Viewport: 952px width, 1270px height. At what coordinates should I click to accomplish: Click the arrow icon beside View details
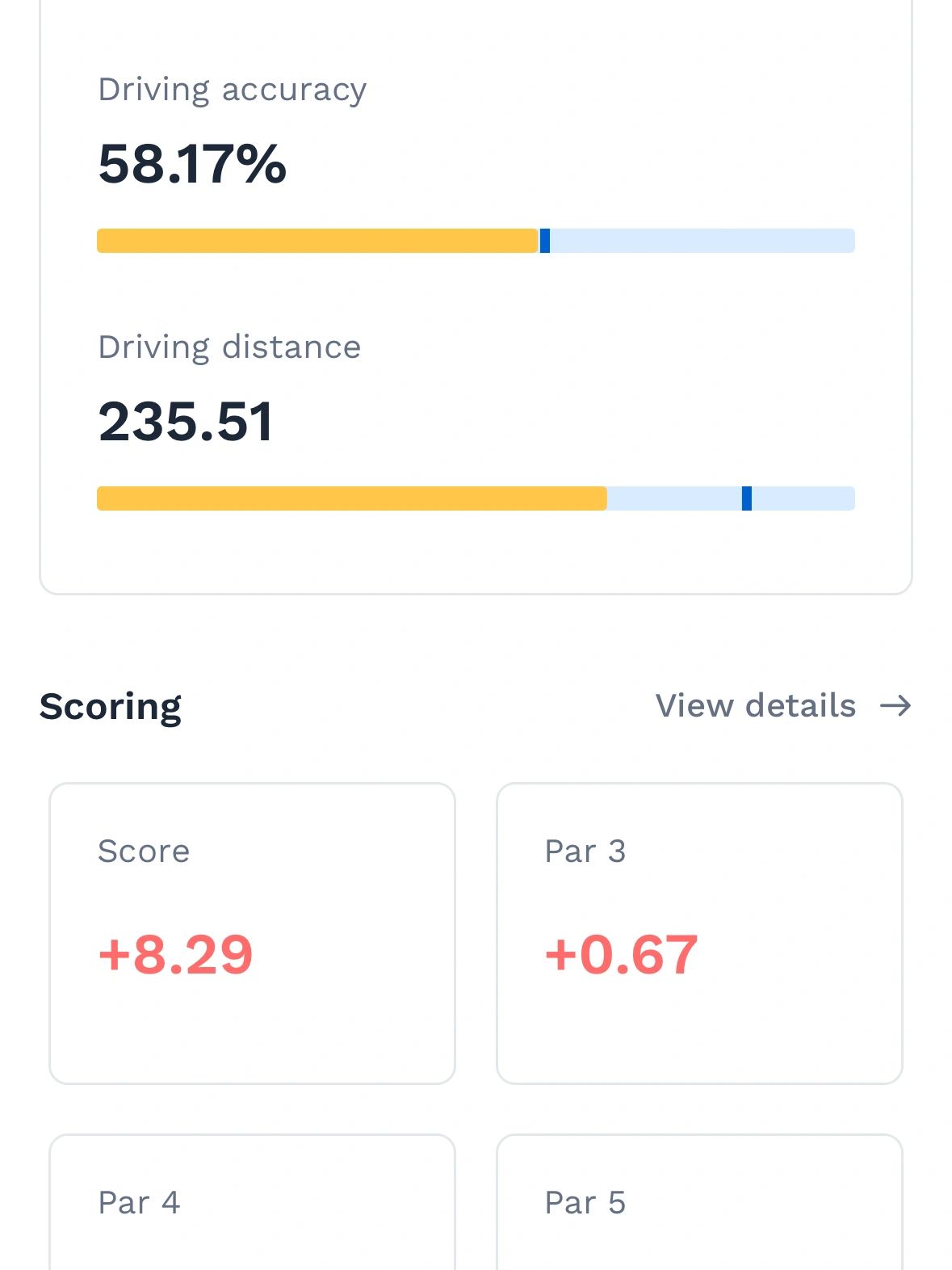pyautogui.click(x=895, y=706)
